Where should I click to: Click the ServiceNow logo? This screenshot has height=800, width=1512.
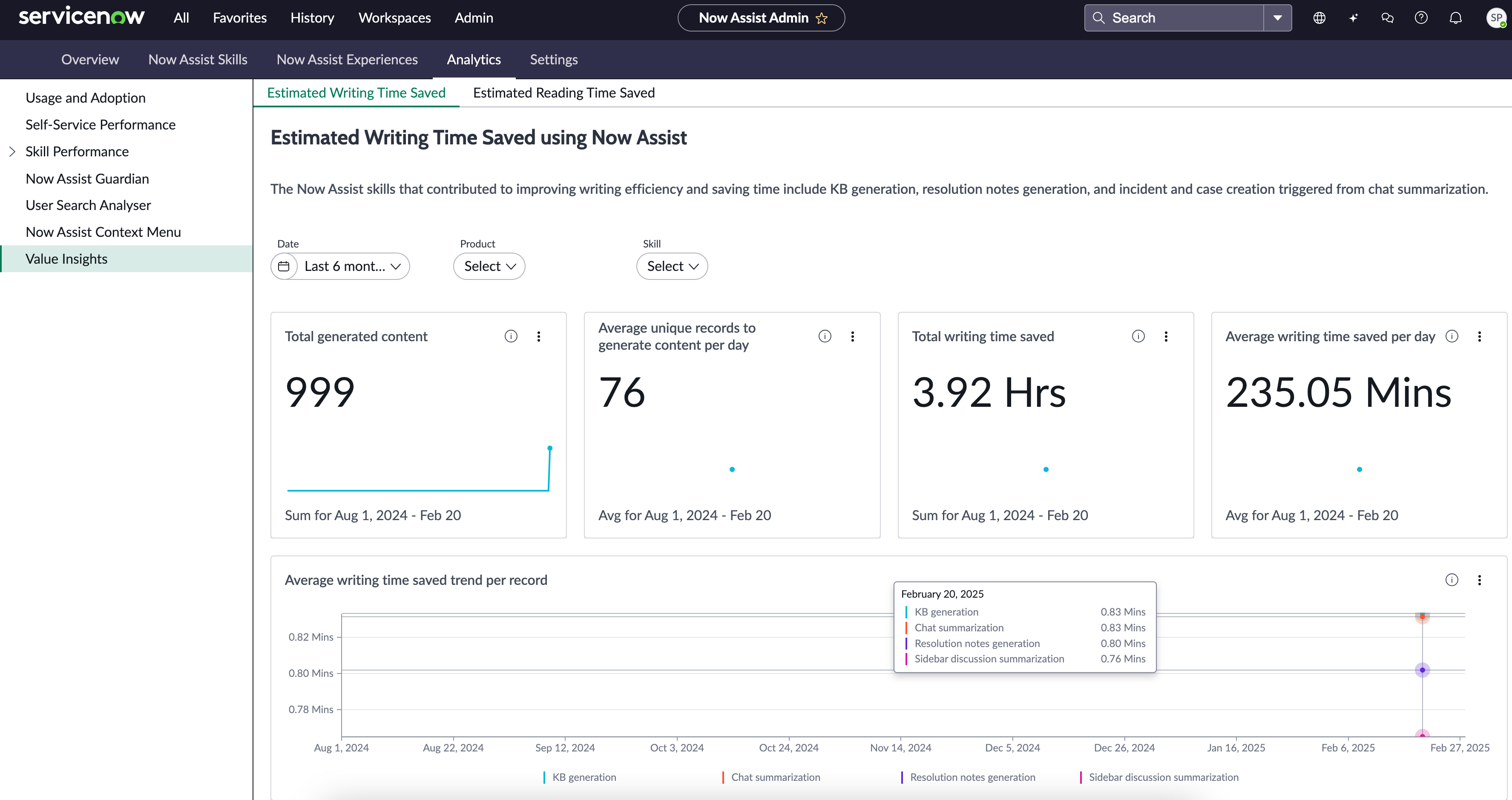(81, 17)
